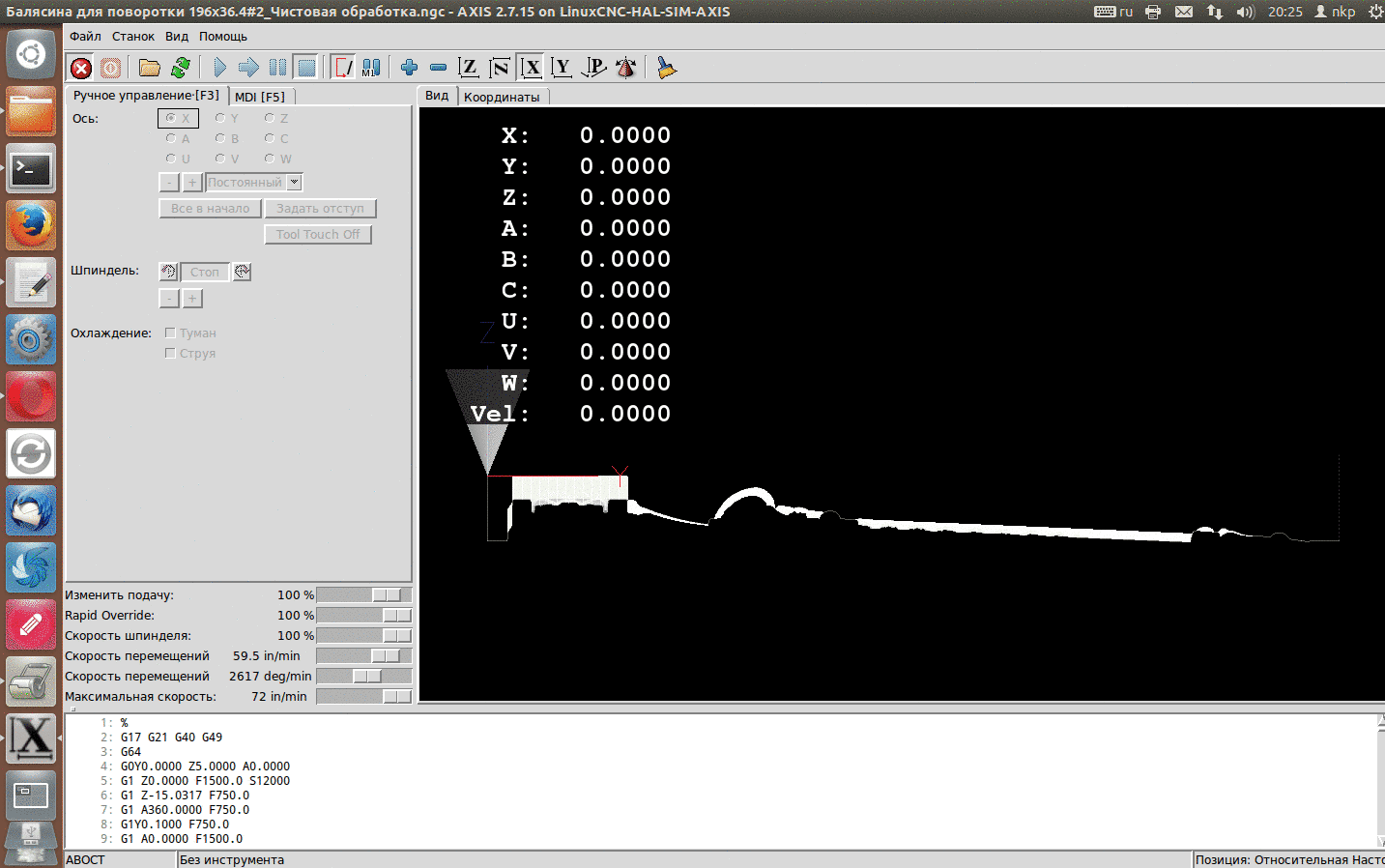Toggle machine power in the toolbar
Screen dimensions: 1385x868
click(111, 68)
